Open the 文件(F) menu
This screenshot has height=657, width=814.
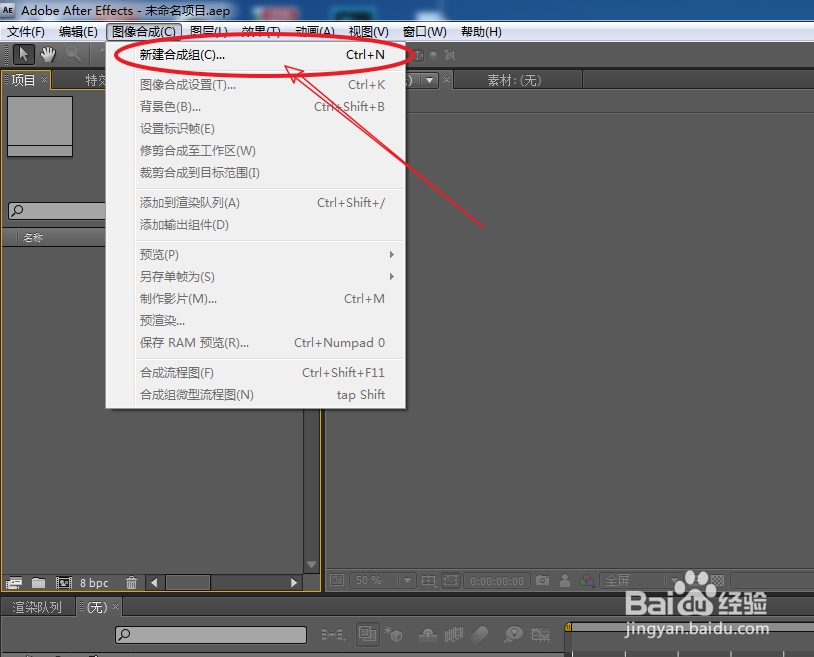pyautogui.click(x=25, y=32)
